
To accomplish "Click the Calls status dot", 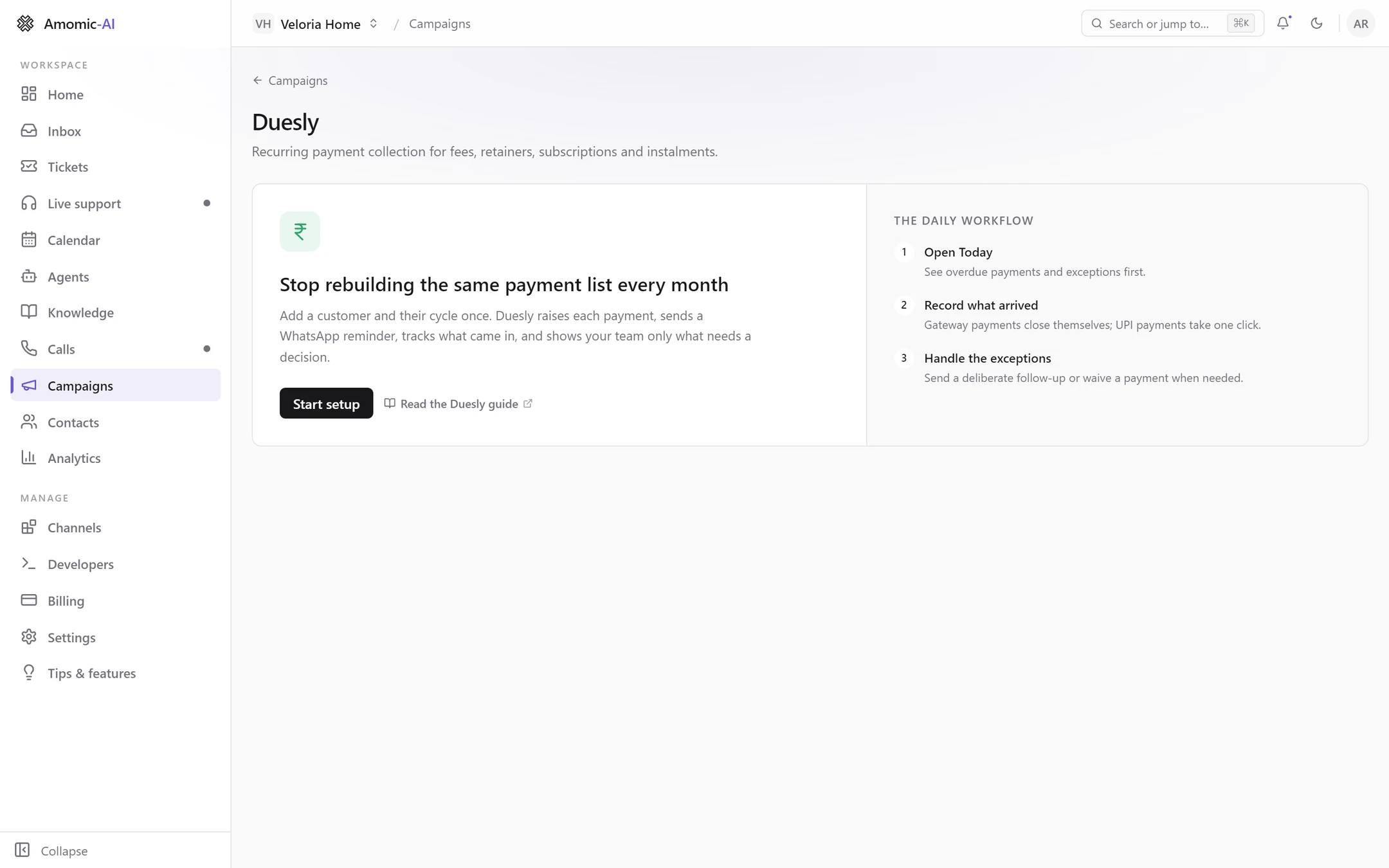I will (x=206, y=348).
